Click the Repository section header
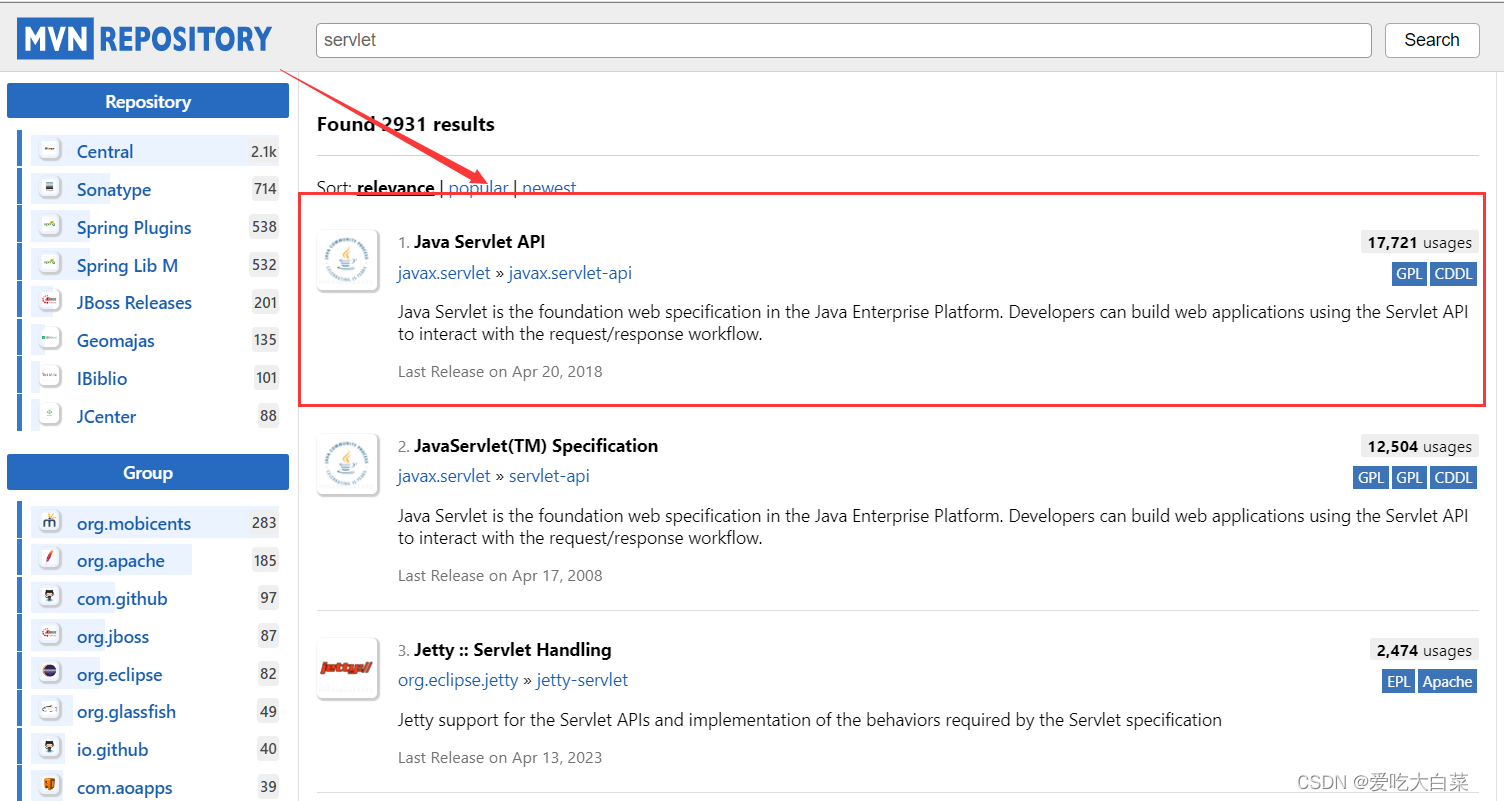Screen dimensions: 1504x801 point(148,101)
